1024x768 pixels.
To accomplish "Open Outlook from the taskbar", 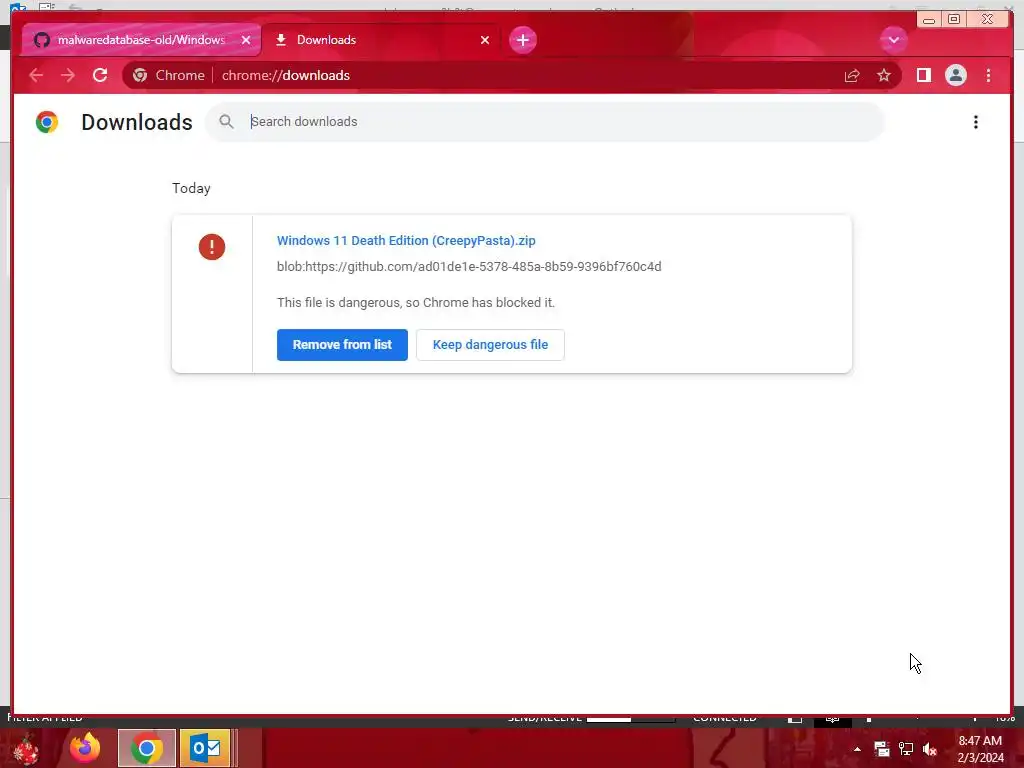I will coord(206,748).
